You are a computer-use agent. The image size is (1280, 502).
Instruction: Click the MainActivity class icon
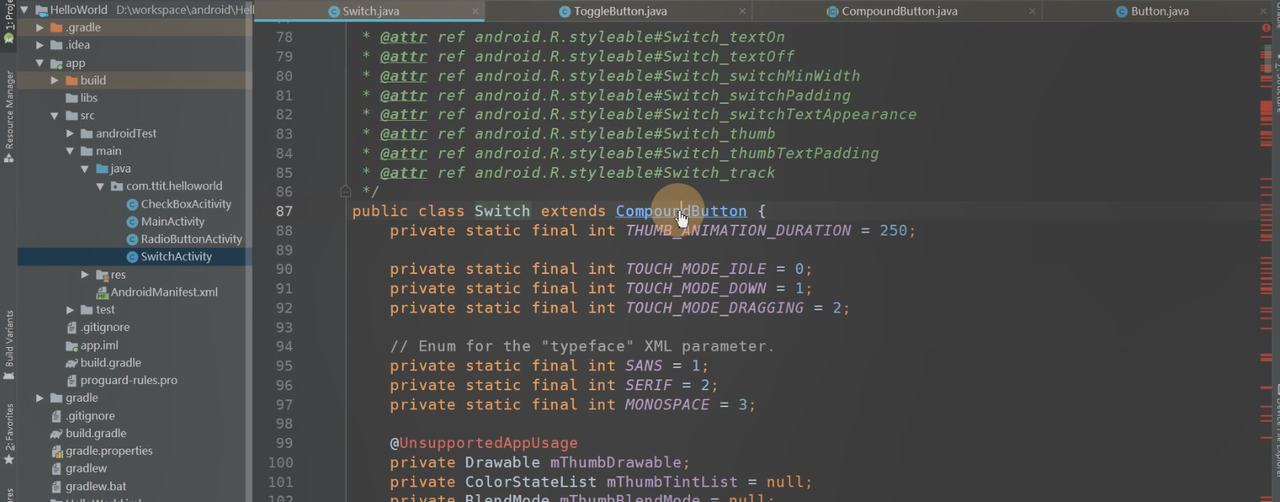[132, 221]
